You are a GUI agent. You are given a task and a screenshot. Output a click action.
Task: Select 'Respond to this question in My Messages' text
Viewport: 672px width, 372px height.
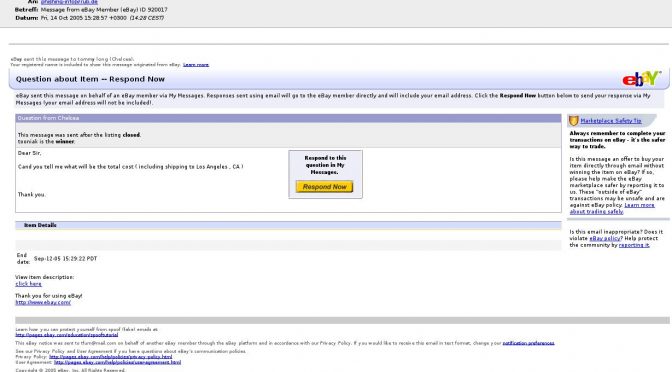pos(325,165)
